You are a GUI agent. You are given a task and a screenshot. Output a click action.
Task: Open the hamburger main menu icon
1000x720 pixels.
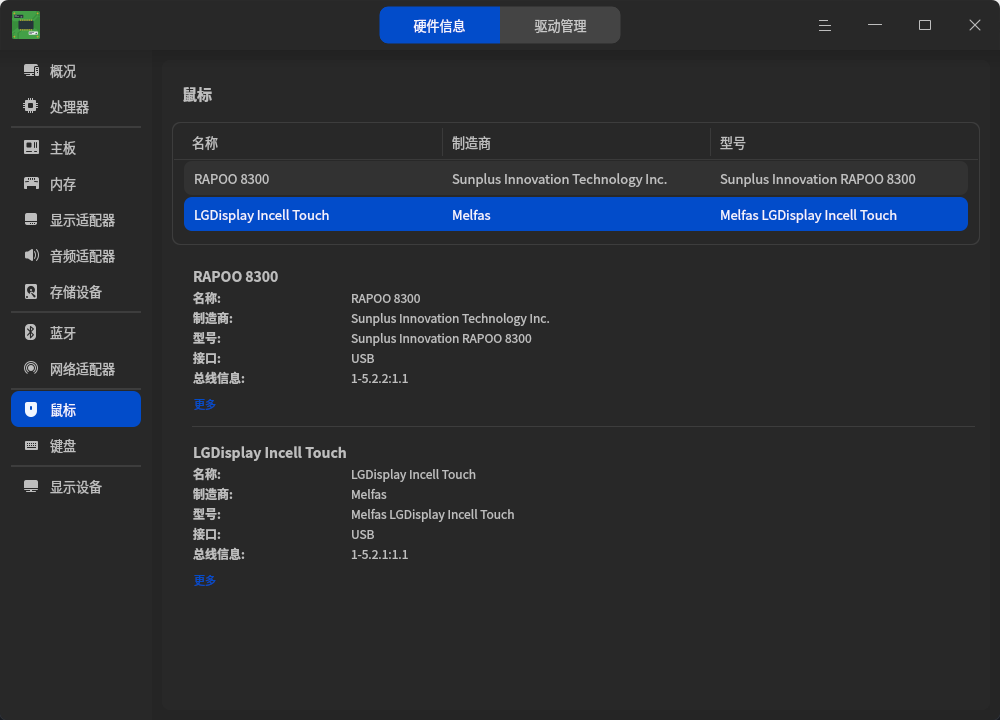click(825, 26)
